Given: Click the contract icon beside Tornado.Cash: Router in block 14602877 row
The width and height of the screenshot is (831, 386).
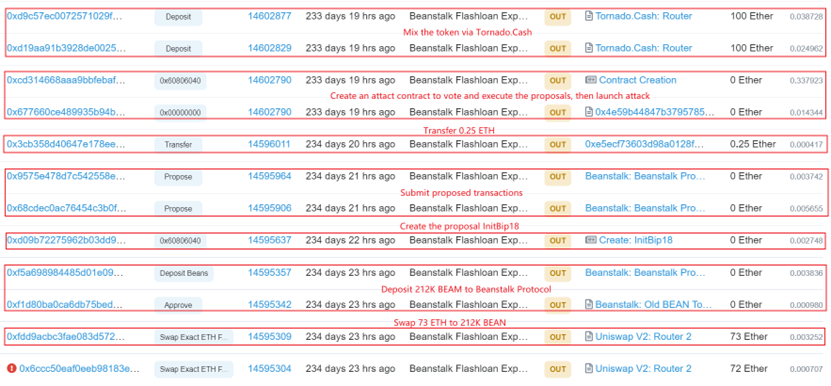Looking at the screenshot, I should [589, 16].
